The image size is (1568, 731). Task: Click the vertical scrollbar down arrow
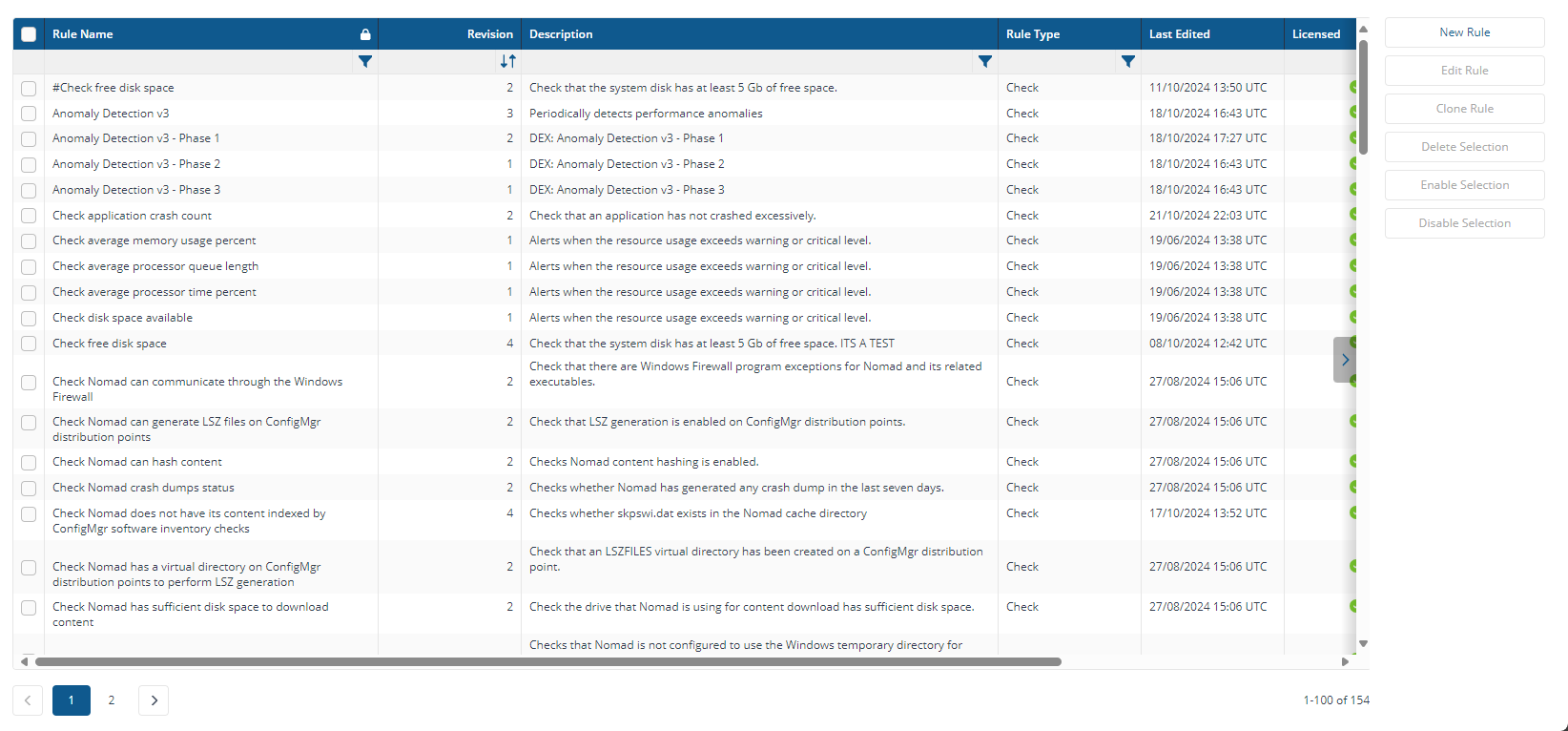pos(1363,644)
